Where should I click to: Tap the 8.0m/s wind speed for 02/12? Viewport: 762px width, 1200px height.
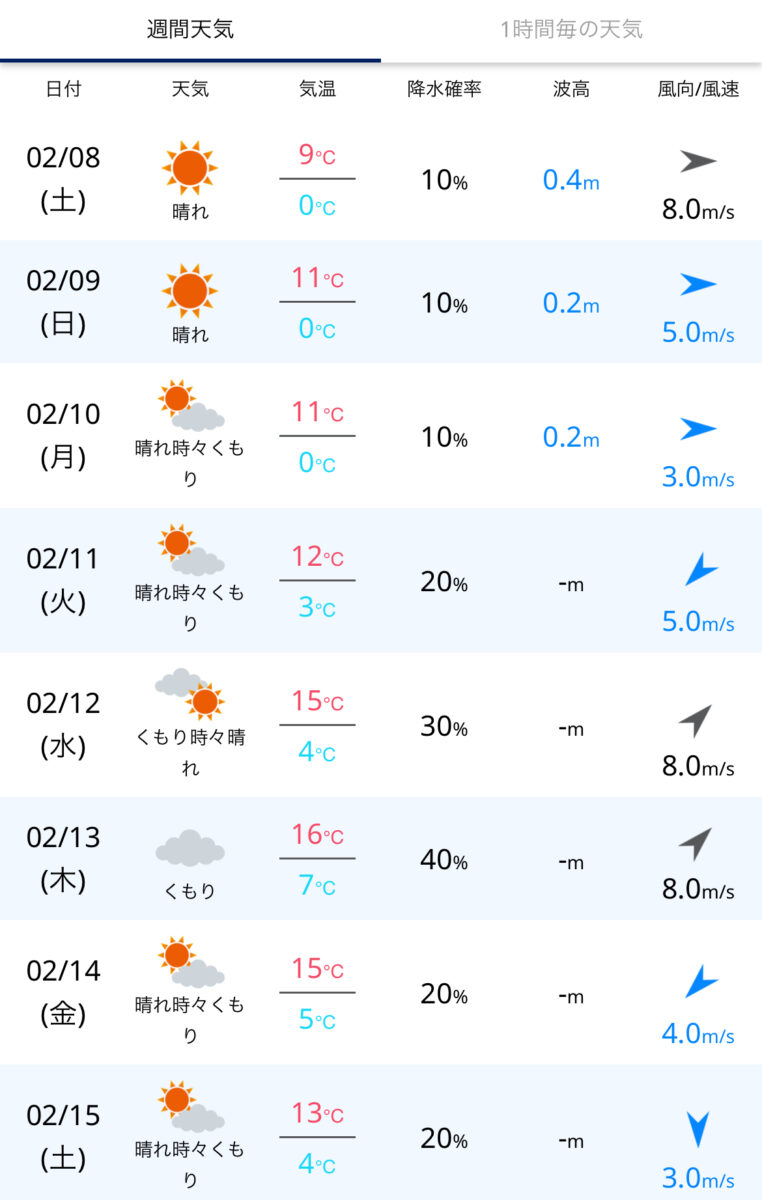(698, 767)
